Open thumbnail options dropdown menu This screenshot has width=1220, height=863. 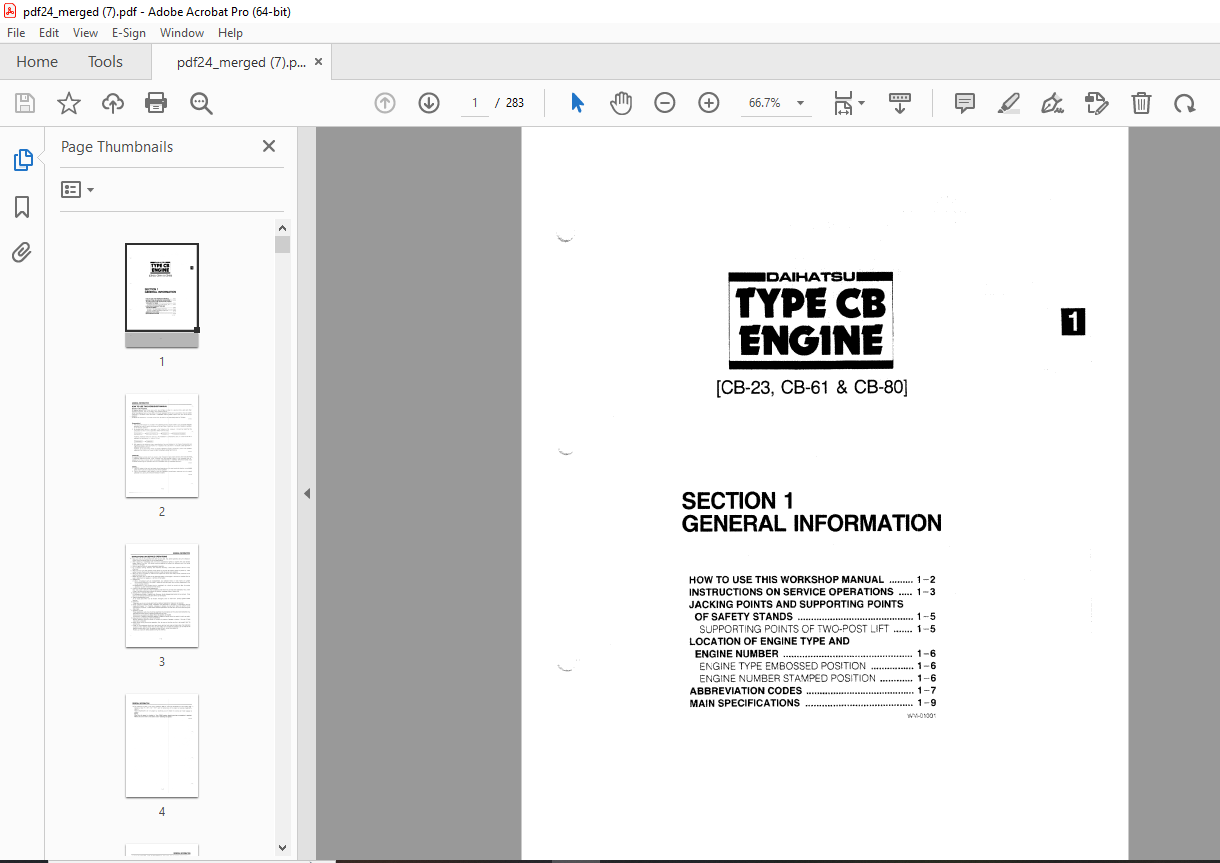tap(77, 189)
